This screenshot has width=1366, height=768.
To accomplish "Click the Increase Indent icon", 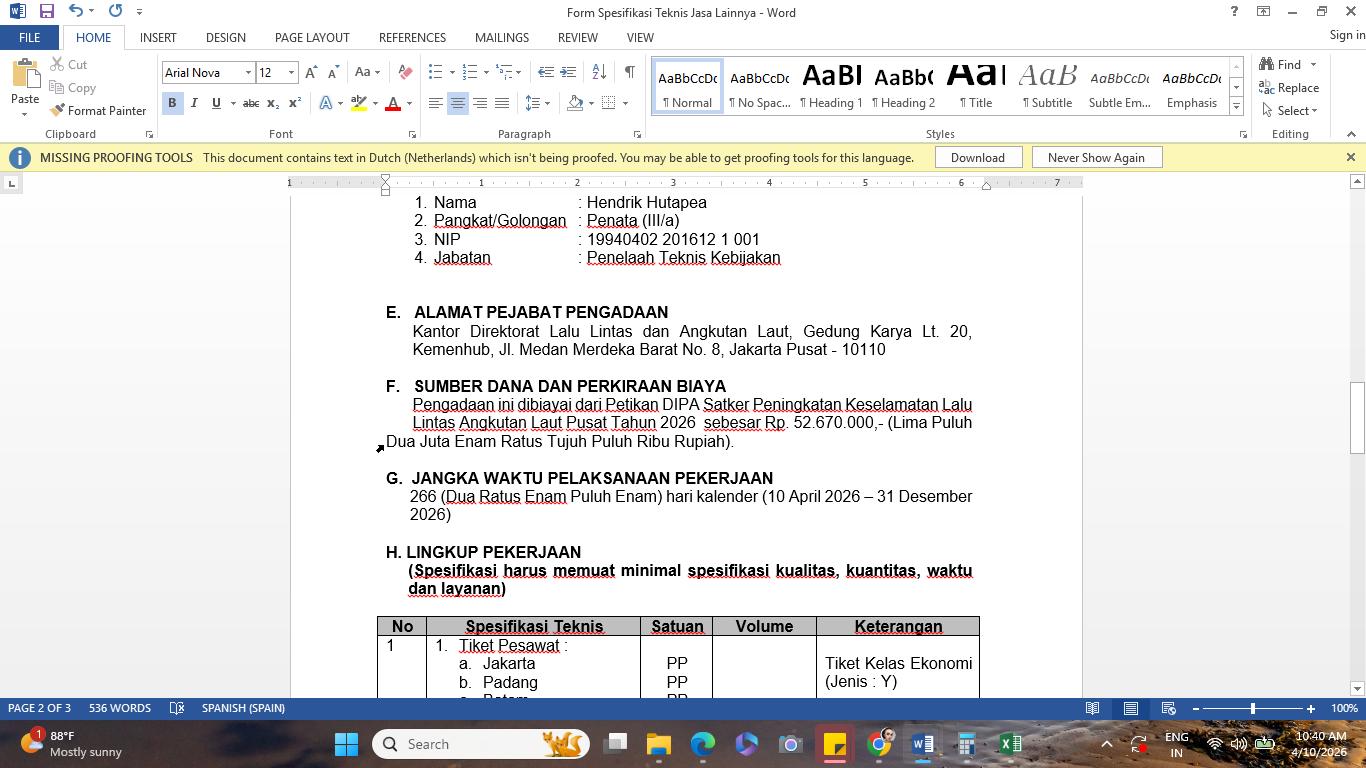I will [568, 72].
